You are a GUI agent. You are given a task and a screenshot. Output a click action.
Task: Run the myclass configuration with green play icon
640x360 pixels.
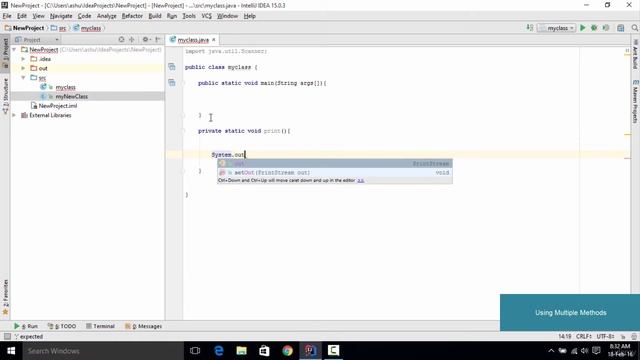(x=582, y=28)
